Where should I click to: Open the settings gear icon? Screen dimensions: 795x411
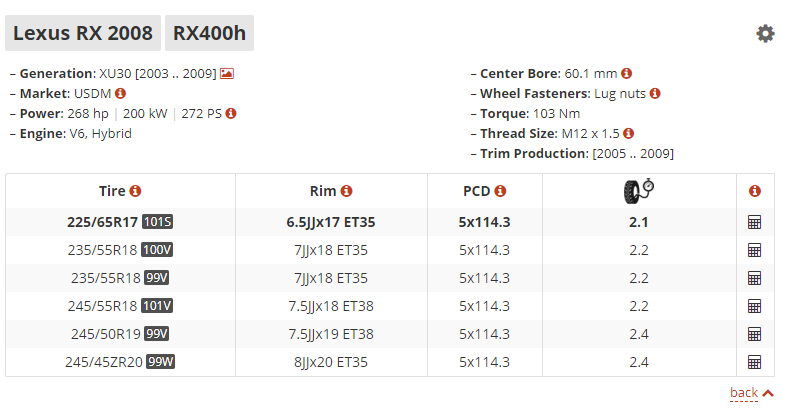tap(765, 33)
